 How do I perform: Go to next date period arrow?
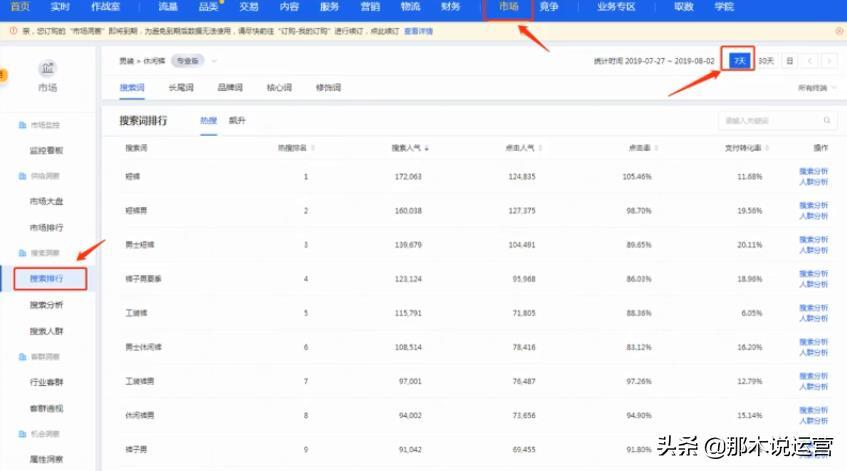[x=829, y=61]
